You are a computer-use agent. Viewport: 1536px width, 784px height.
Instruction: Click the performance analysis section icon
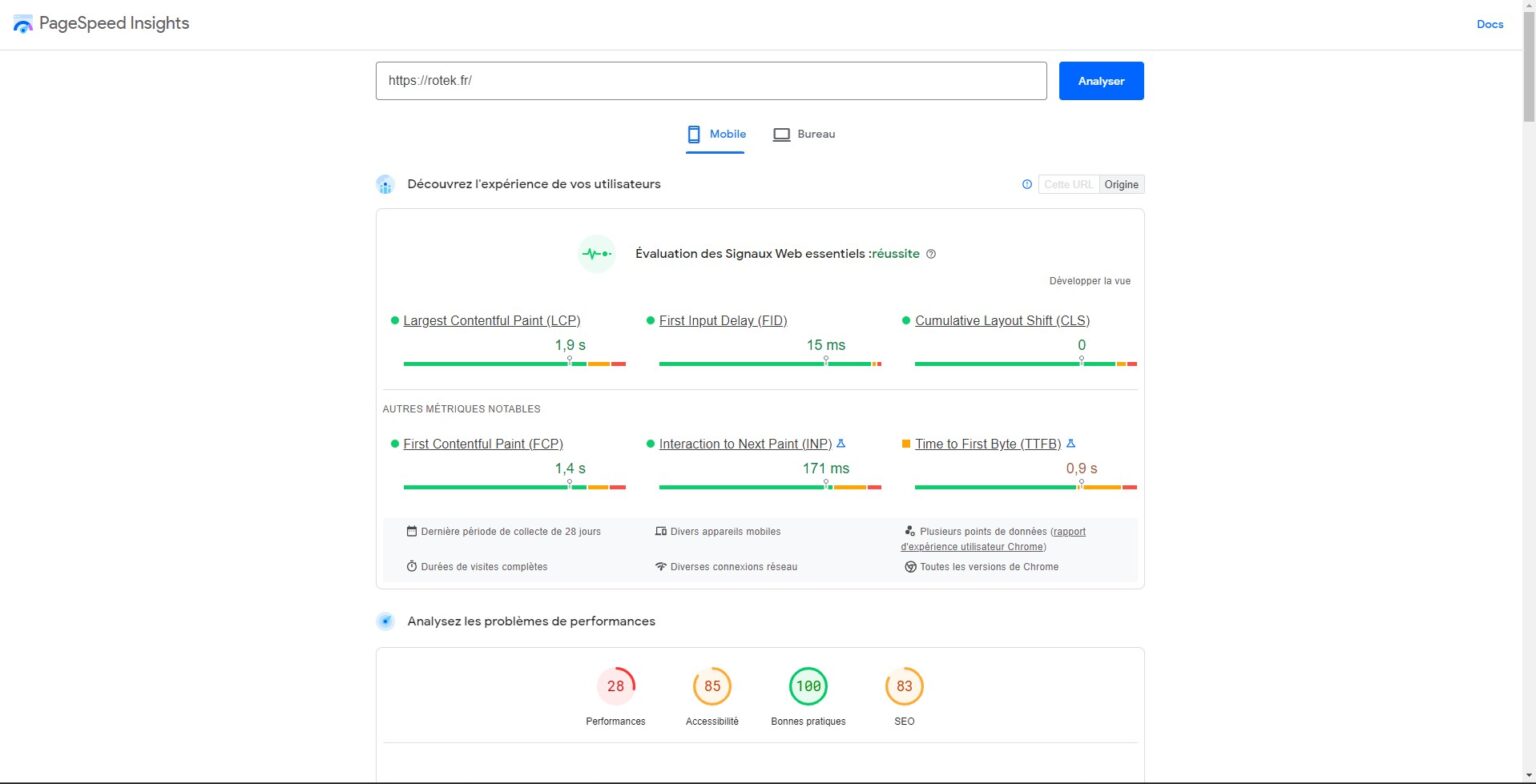click(x=385, y=621)
